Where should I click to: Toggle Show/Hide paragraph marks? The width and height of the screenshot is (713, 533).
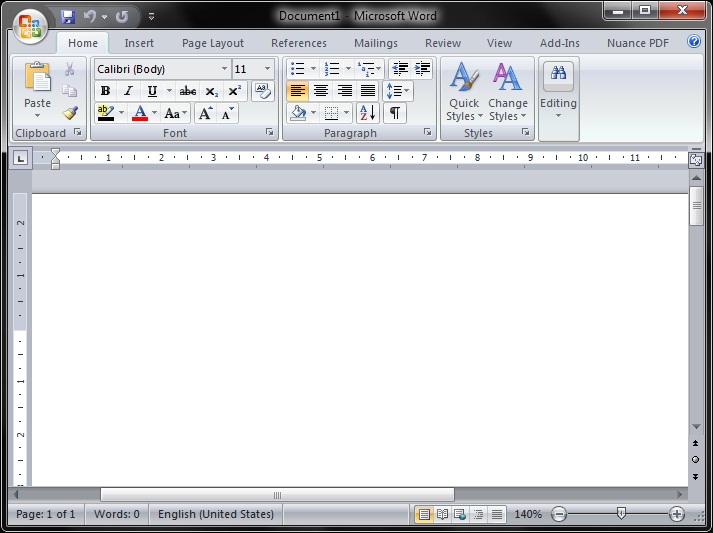(x=395, y=113)
